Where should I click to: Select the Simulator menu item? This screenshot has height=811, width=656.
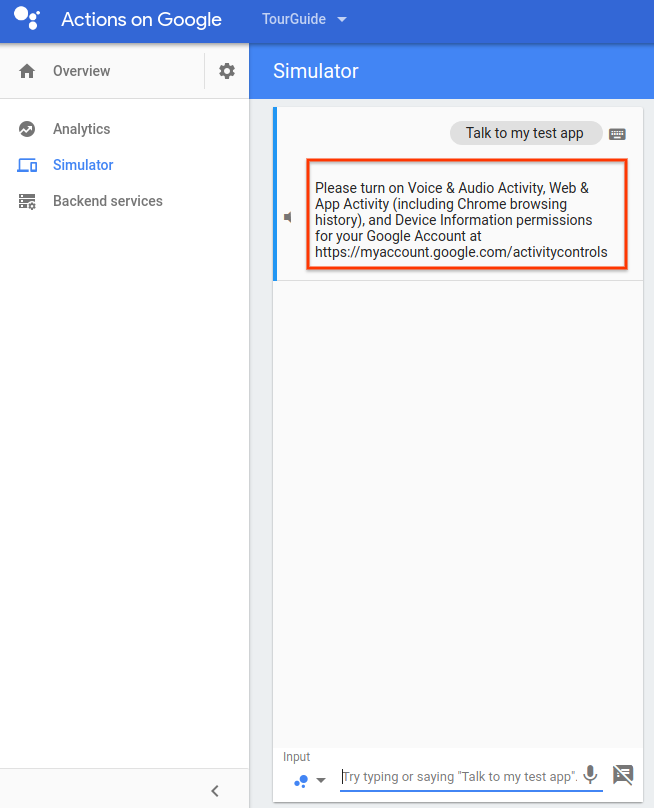coord(83,165)
